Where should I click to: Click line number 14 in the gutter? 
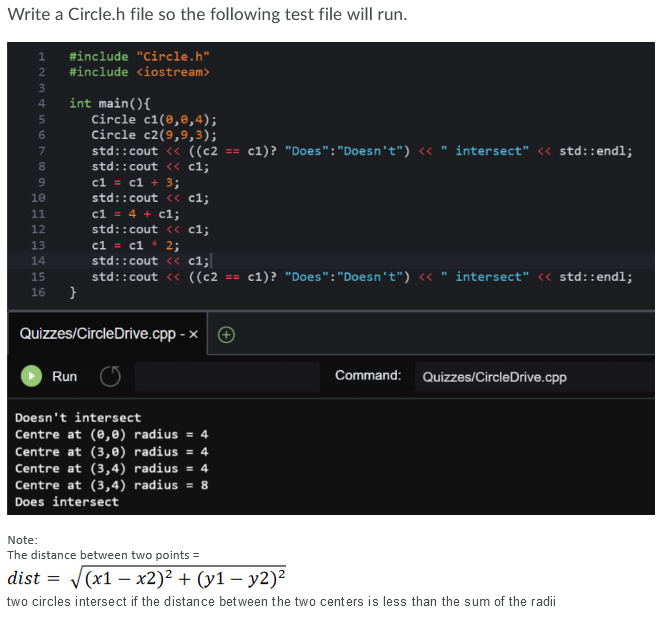pyautogui.click(x=38, y=261)
